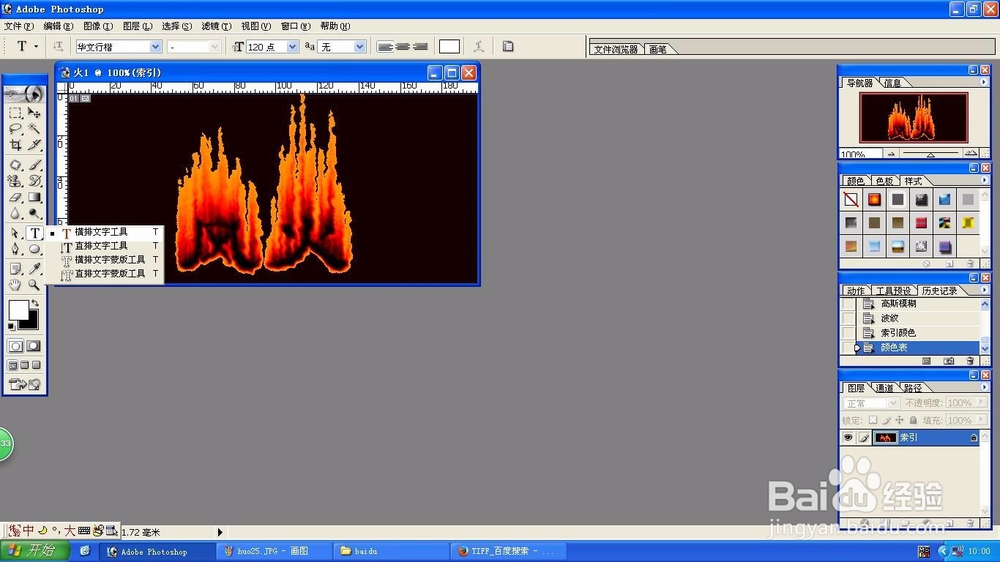
Task: Select the Zoom magnifier tool
Action: [34, 285]
